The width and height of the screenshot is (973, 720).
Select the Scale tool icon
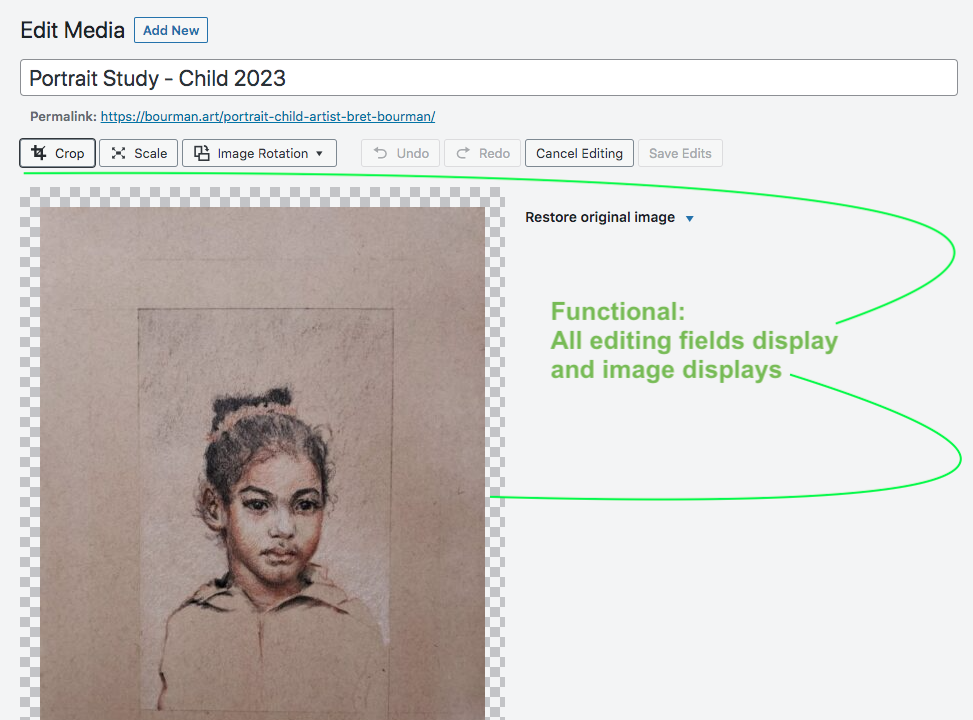pyautogui.click(x=120, y=153)
